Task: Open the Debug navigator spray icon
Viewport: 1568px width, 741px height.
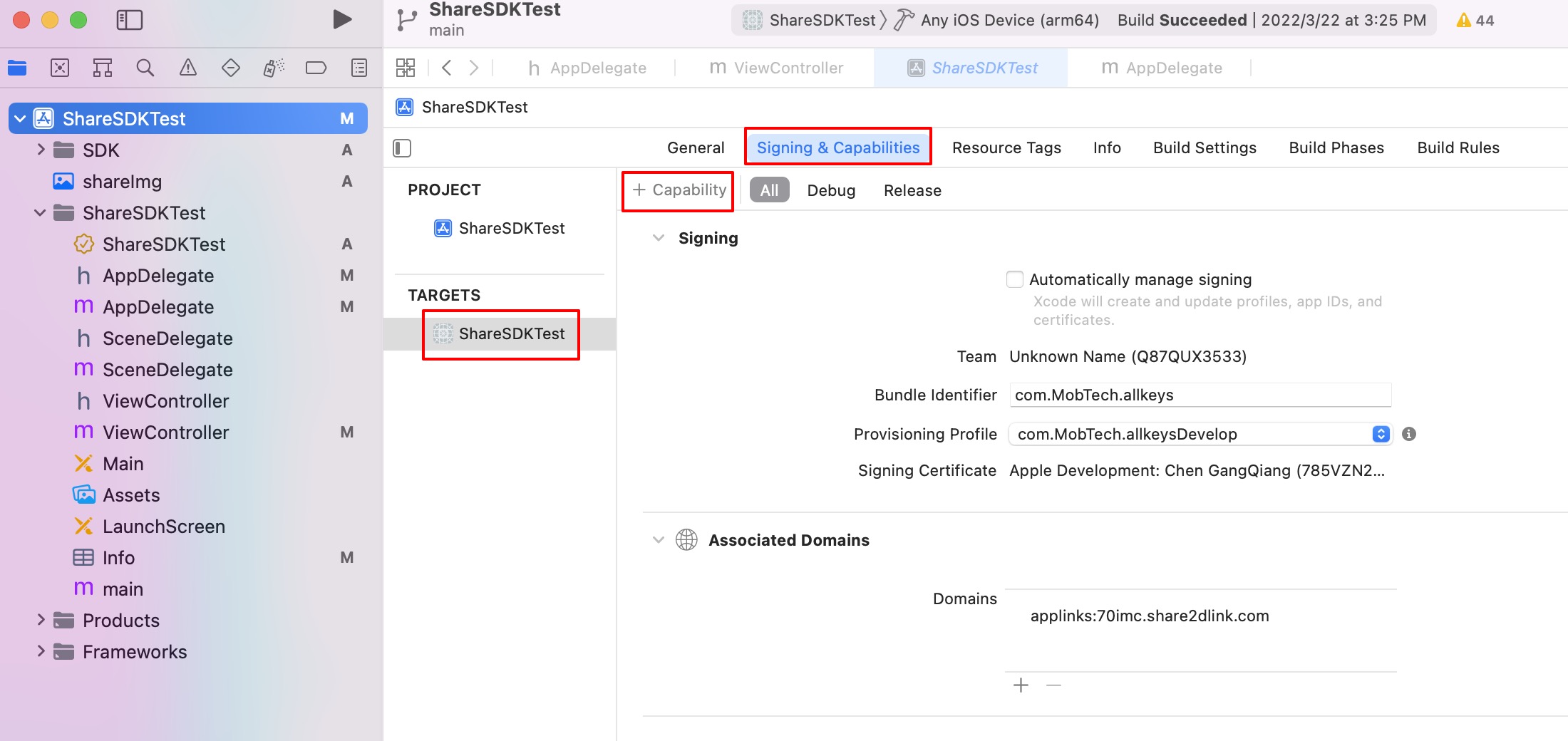Action: tap(274, 68)
